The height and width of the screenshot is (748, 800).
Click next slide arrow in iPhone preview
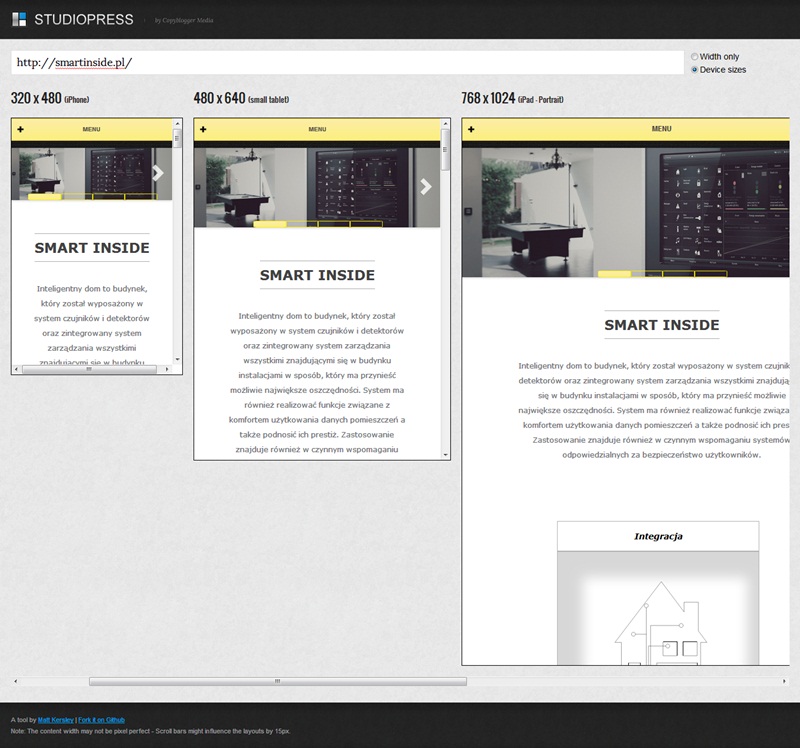[x=158, y=174]
